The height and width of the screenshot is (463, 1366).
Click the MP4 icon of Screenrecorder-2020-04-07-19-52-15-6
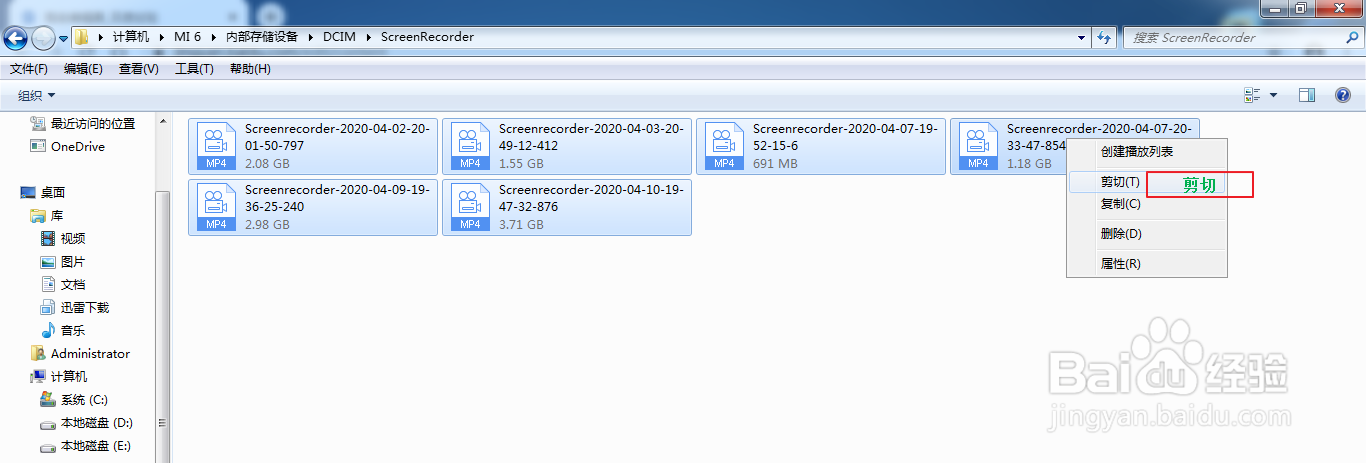pyautogui.click(x=723, y=146)
